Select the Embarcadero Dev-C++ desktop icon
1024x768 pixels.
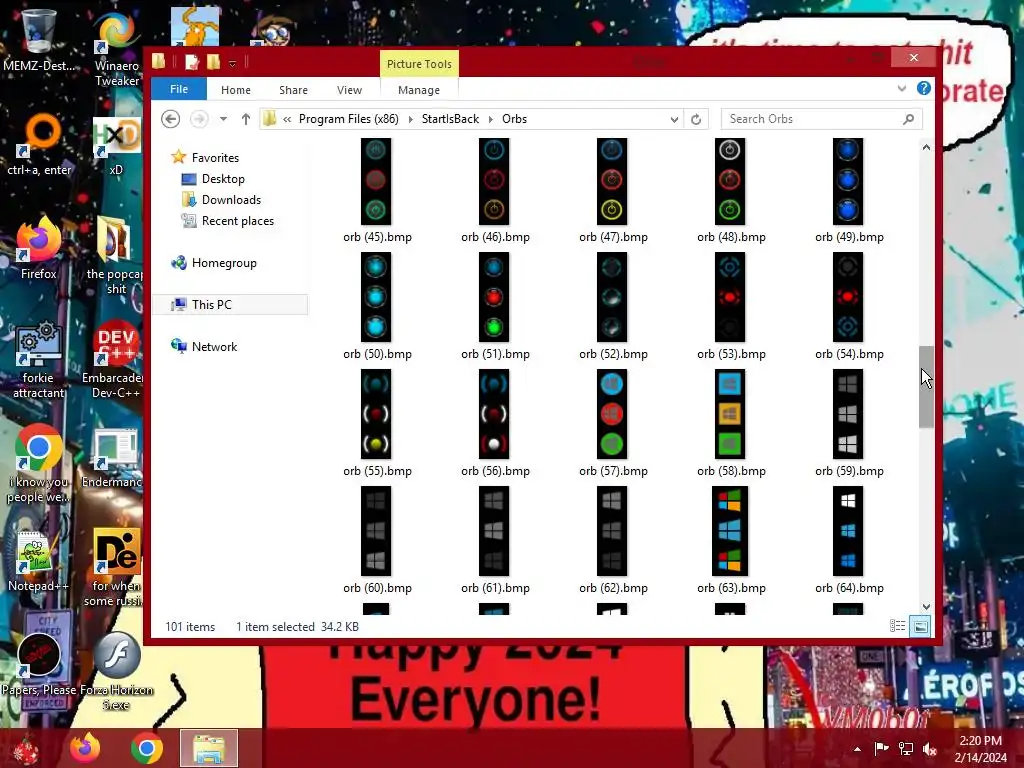(x=115, y=360)
